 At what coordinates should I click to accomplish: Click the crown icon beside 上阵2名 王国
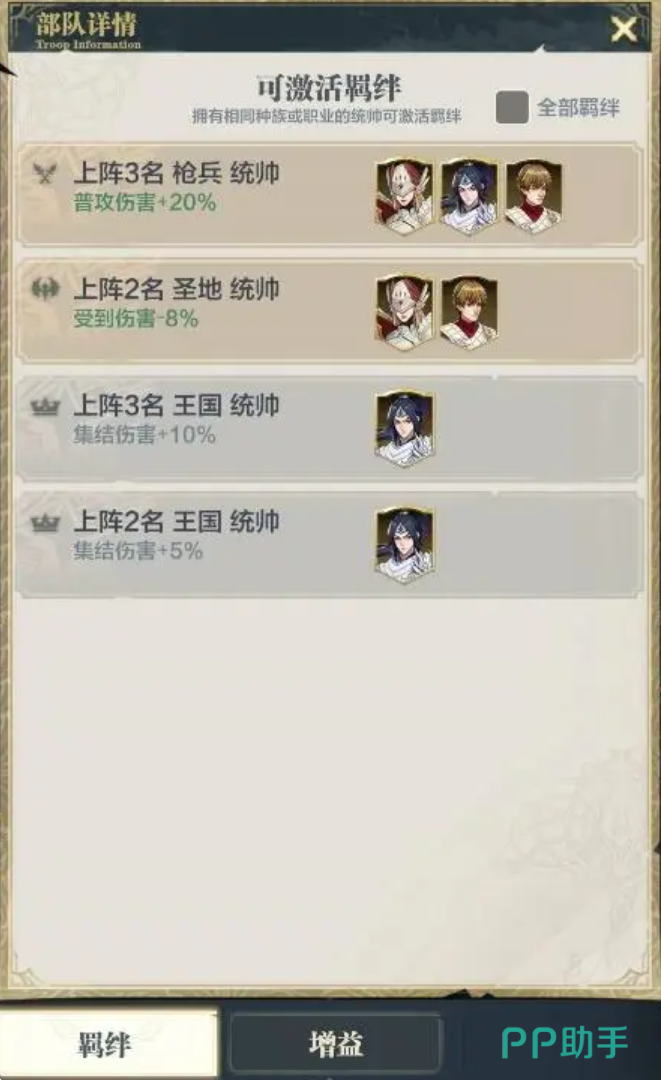(45, 523)
